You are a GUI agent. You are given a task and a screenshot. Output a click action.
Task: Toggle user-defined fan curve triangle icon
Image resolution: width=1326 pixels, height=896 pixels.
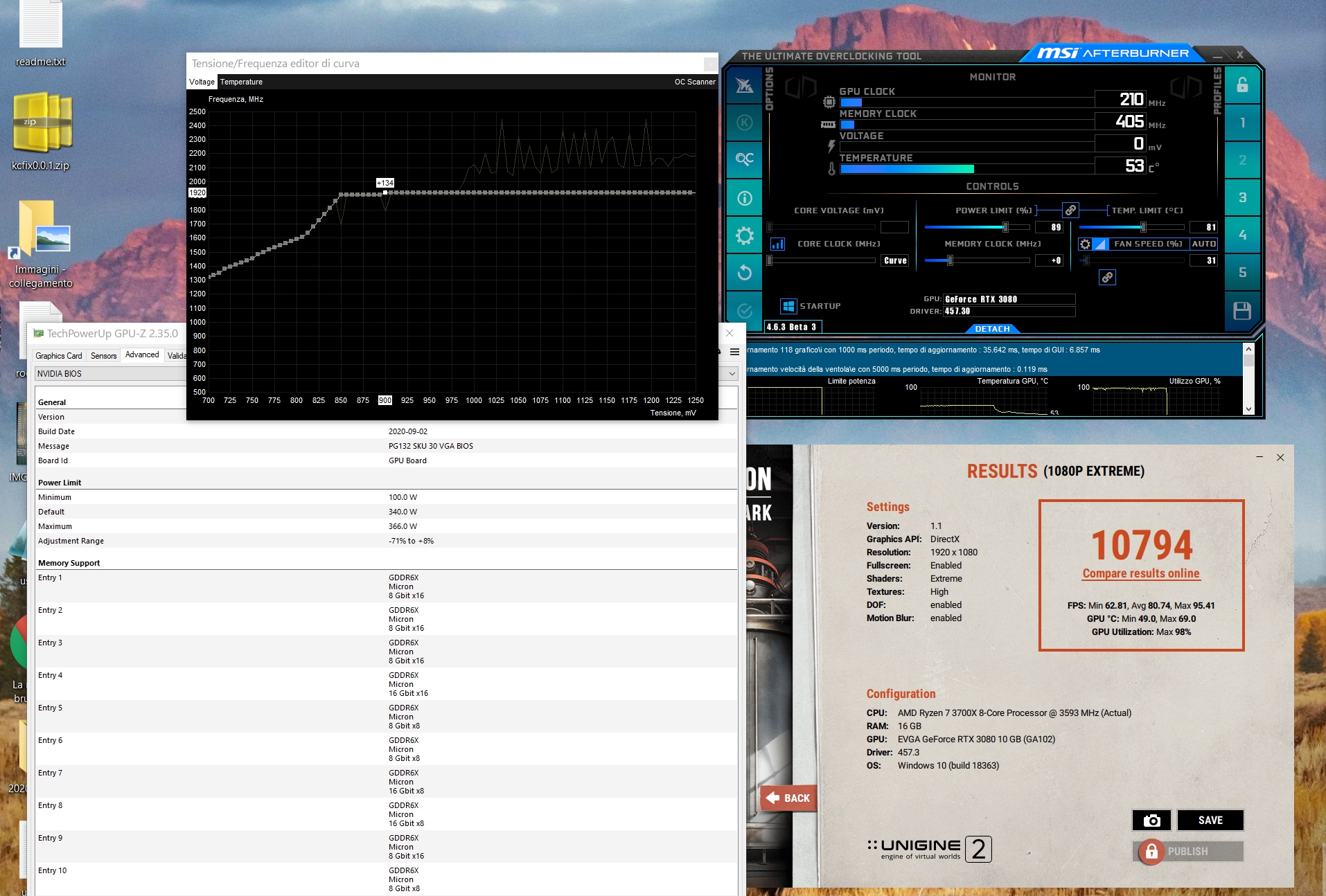point(1100,244)
